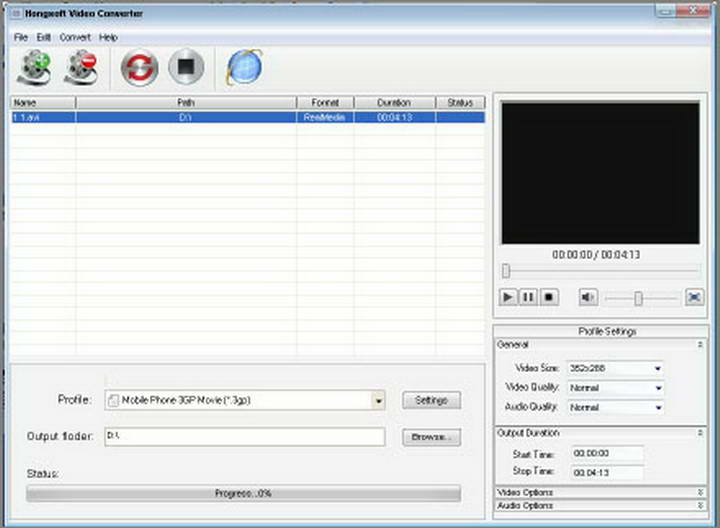Click the Add video file toolbar icon

(x=35, y=68)
